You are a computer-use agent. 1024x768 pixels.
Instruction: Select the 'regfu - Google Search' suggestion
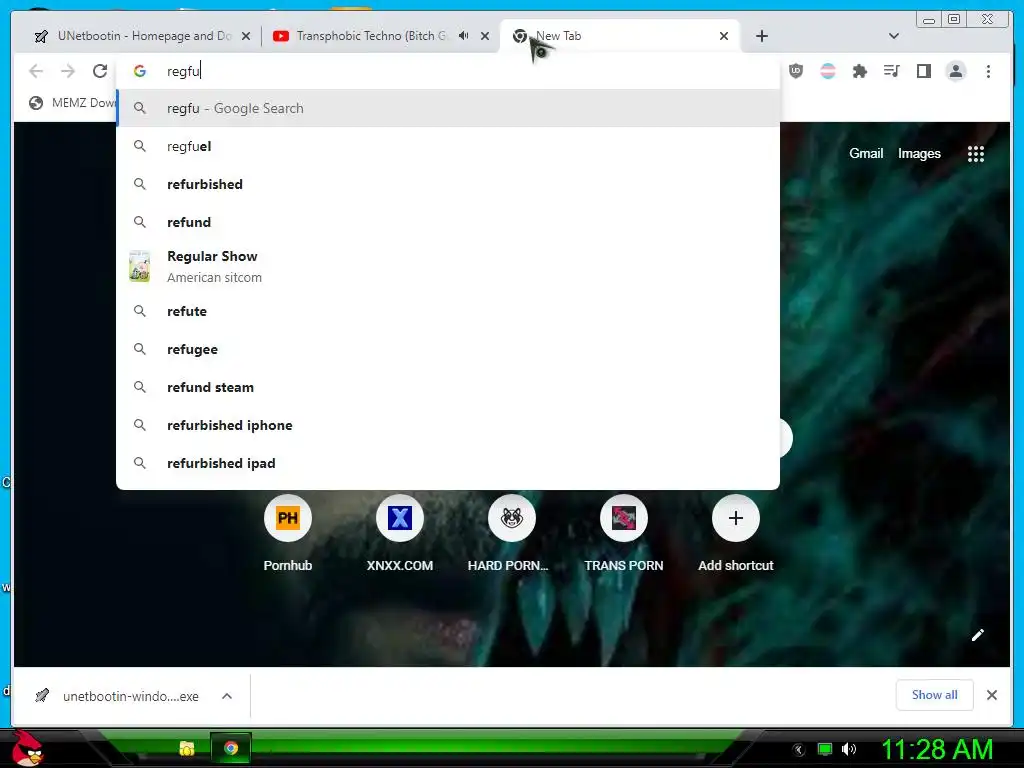448,108
